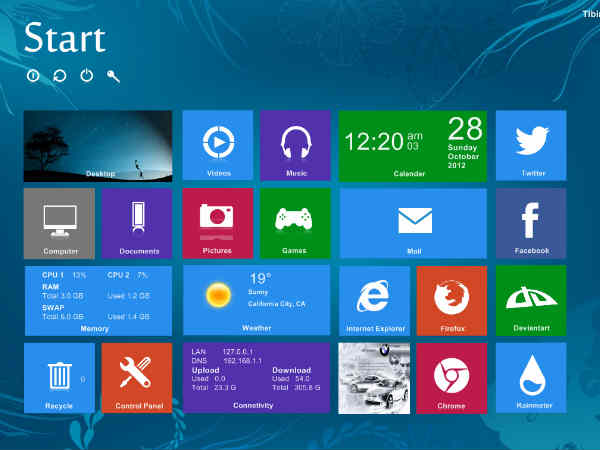Open the Desktop tile

tap(98, 146)
